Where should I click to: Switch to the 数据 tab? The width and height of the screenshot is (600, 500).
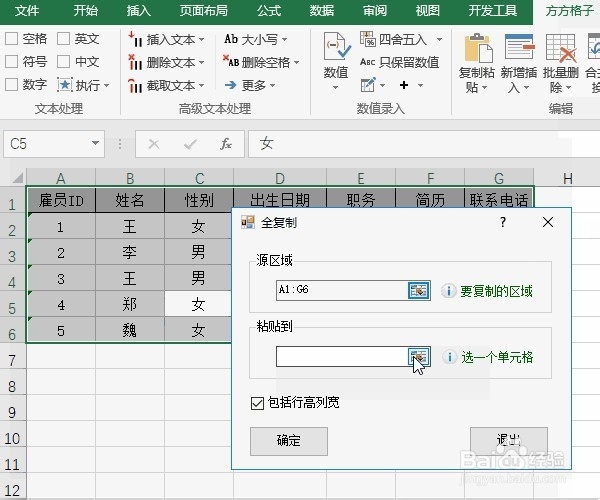tap(322, 10)
